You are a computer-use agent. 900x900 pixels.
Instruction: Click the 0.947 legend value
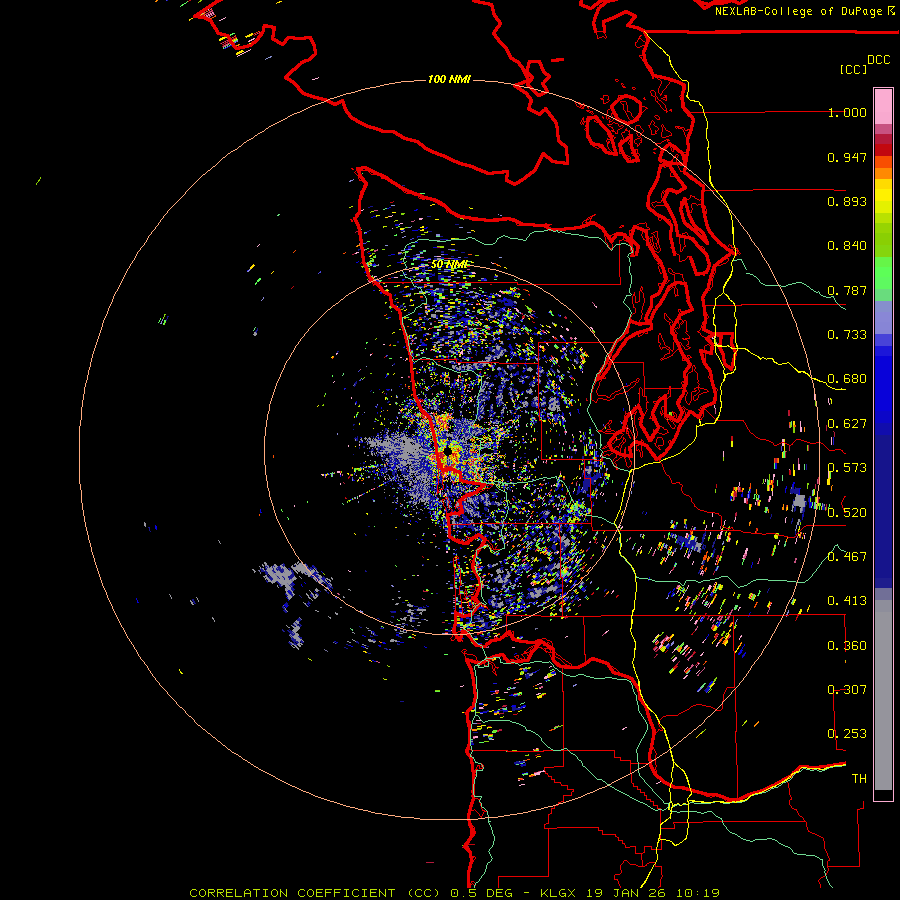coord(847,157)
